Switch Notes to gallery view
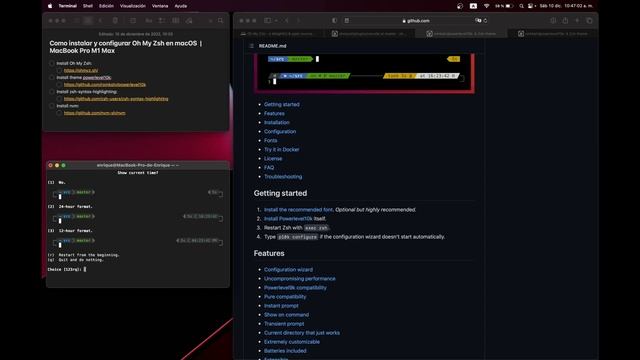 (88, 20)
